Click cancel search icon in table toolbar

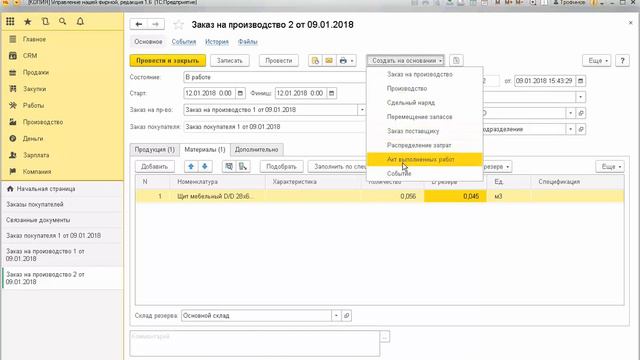(x=243, y=166)
